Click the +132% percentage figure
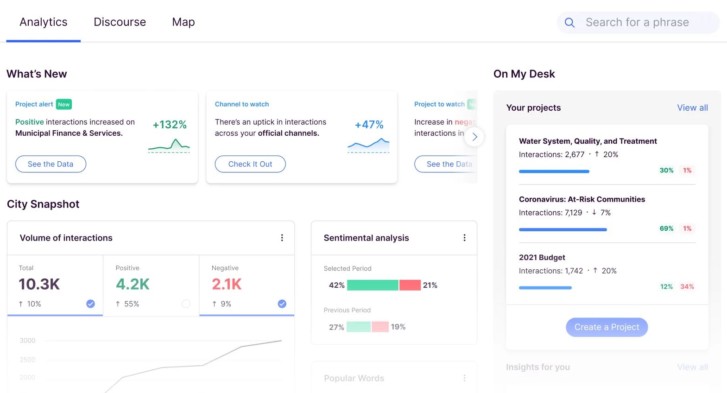The width and height of the screenshot is (727, 393). click(170, 125)
